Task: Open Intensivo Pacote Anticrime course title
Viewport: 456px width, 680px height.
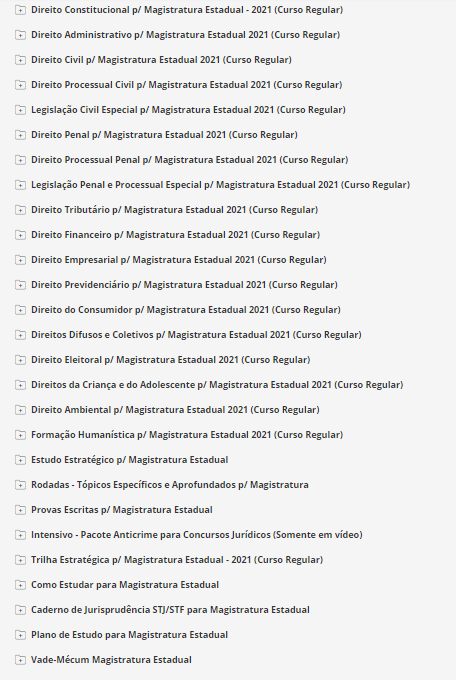Action: click(197, 535)
